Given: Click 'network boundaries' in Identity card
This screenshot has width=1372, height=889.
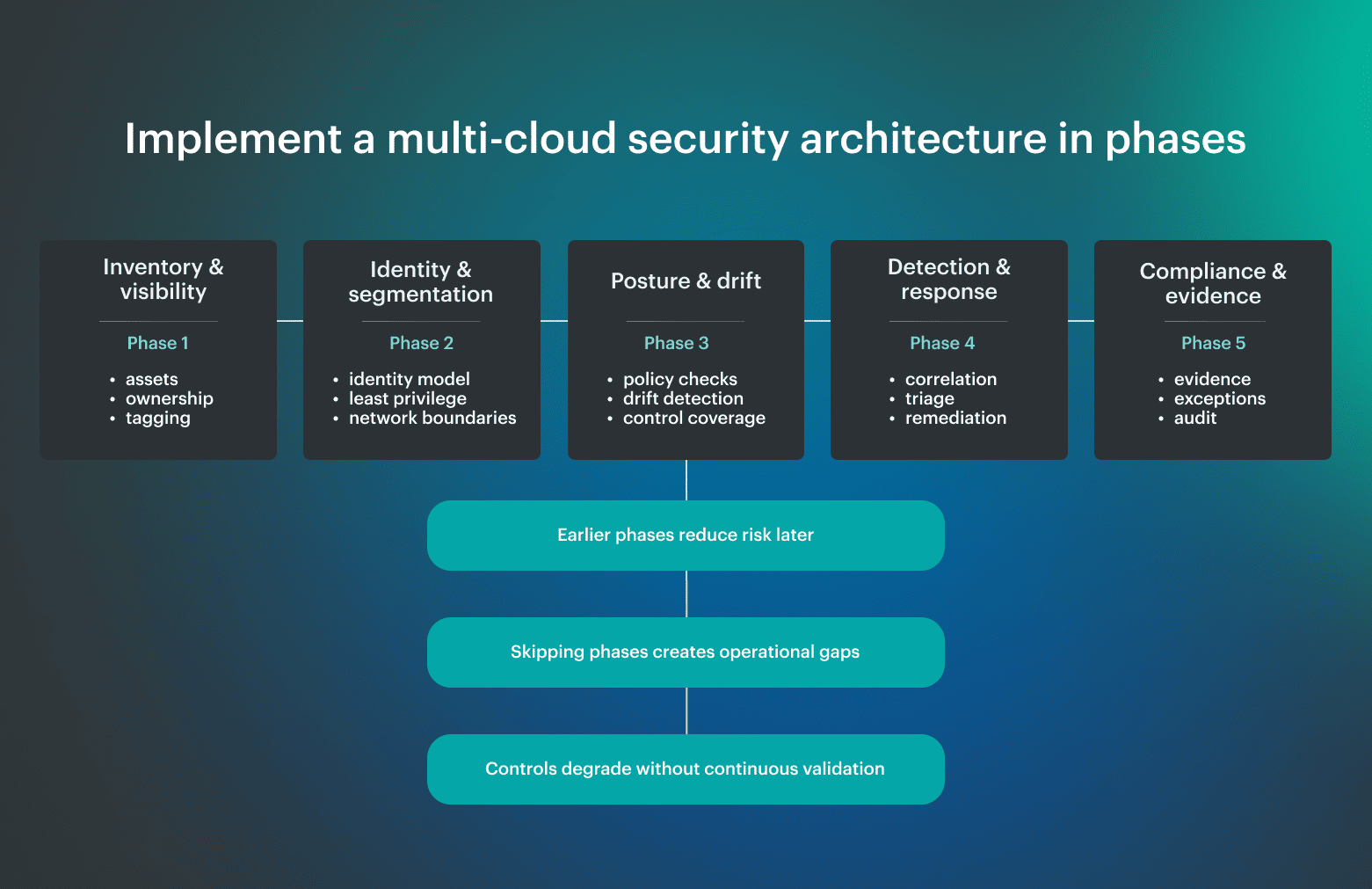Looking at the screenshot, I should click(432, 418).
